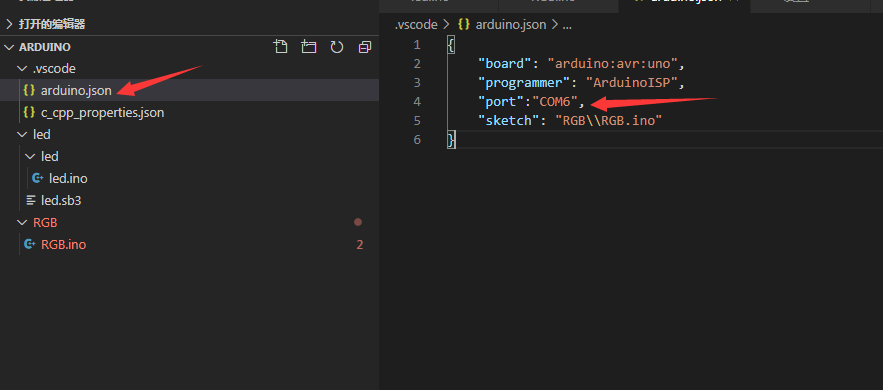Screen dimensions: 883x390
Task: Open the RGB.ino sketch file
Action: point(64,245)
